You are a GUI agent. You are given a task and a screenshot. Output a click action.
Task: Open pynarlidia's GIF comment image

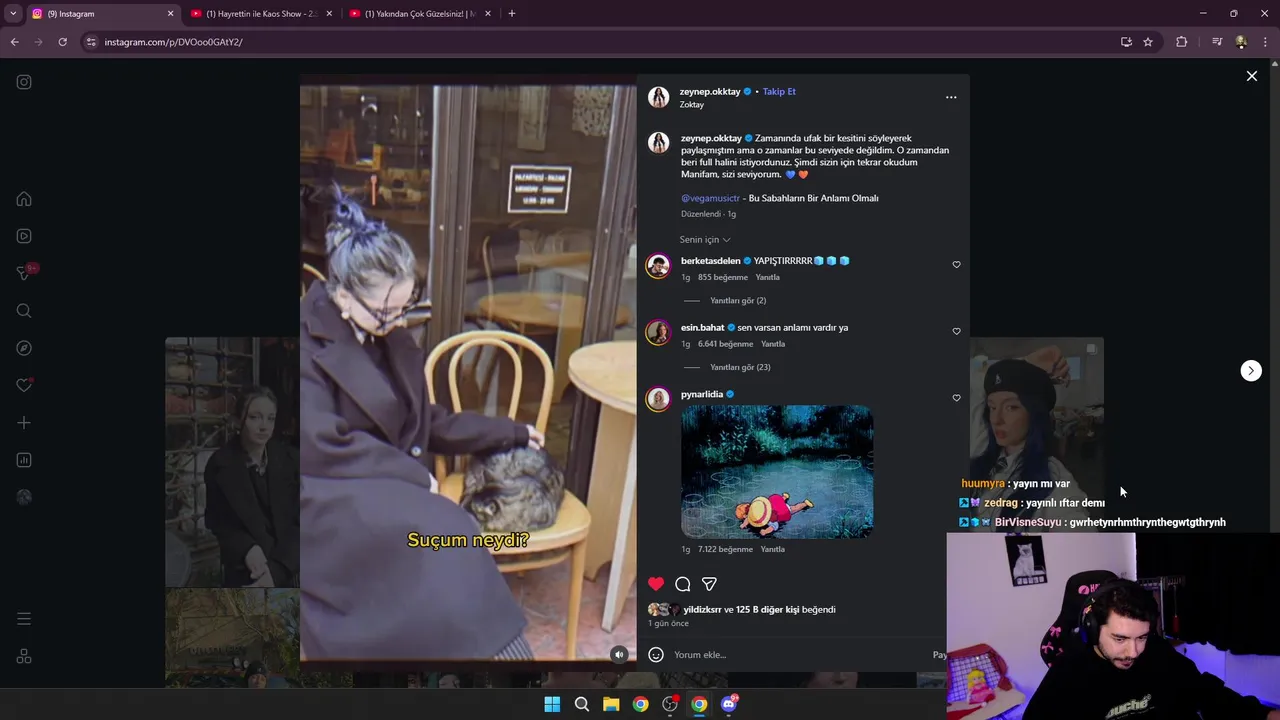click(x=777, y=471)
